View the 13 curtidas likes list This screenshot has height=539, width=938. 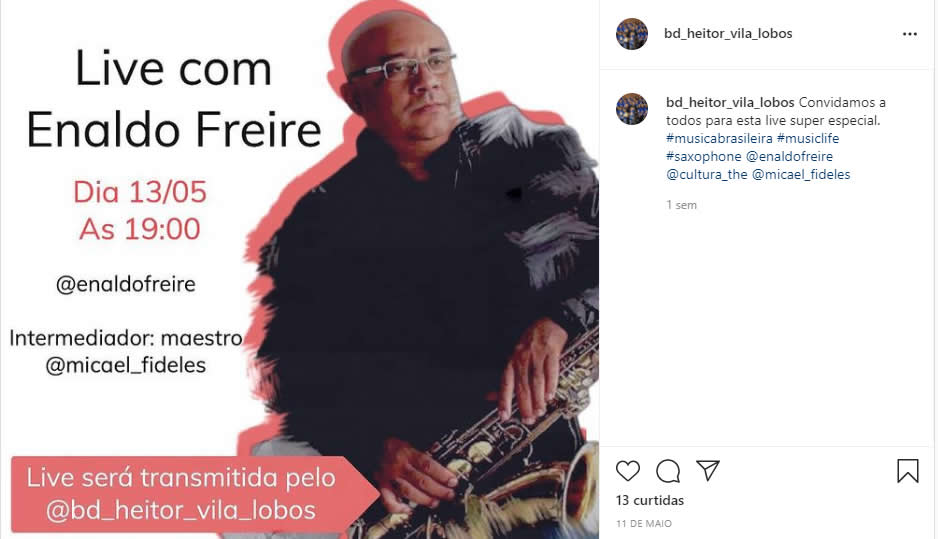(x=650, y=500)
